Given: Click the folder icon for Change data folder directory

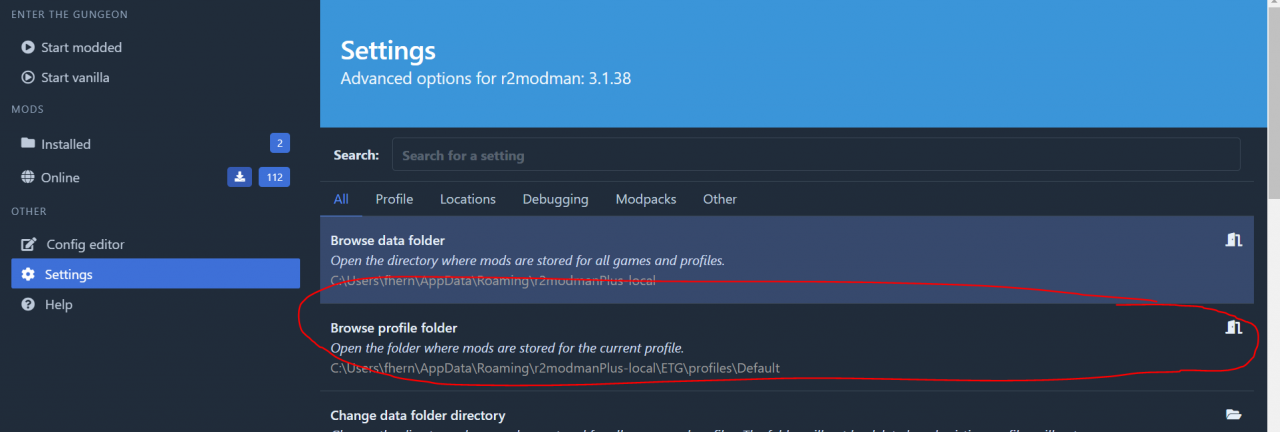Looking at the screenshot, I should coord(1233,415).
